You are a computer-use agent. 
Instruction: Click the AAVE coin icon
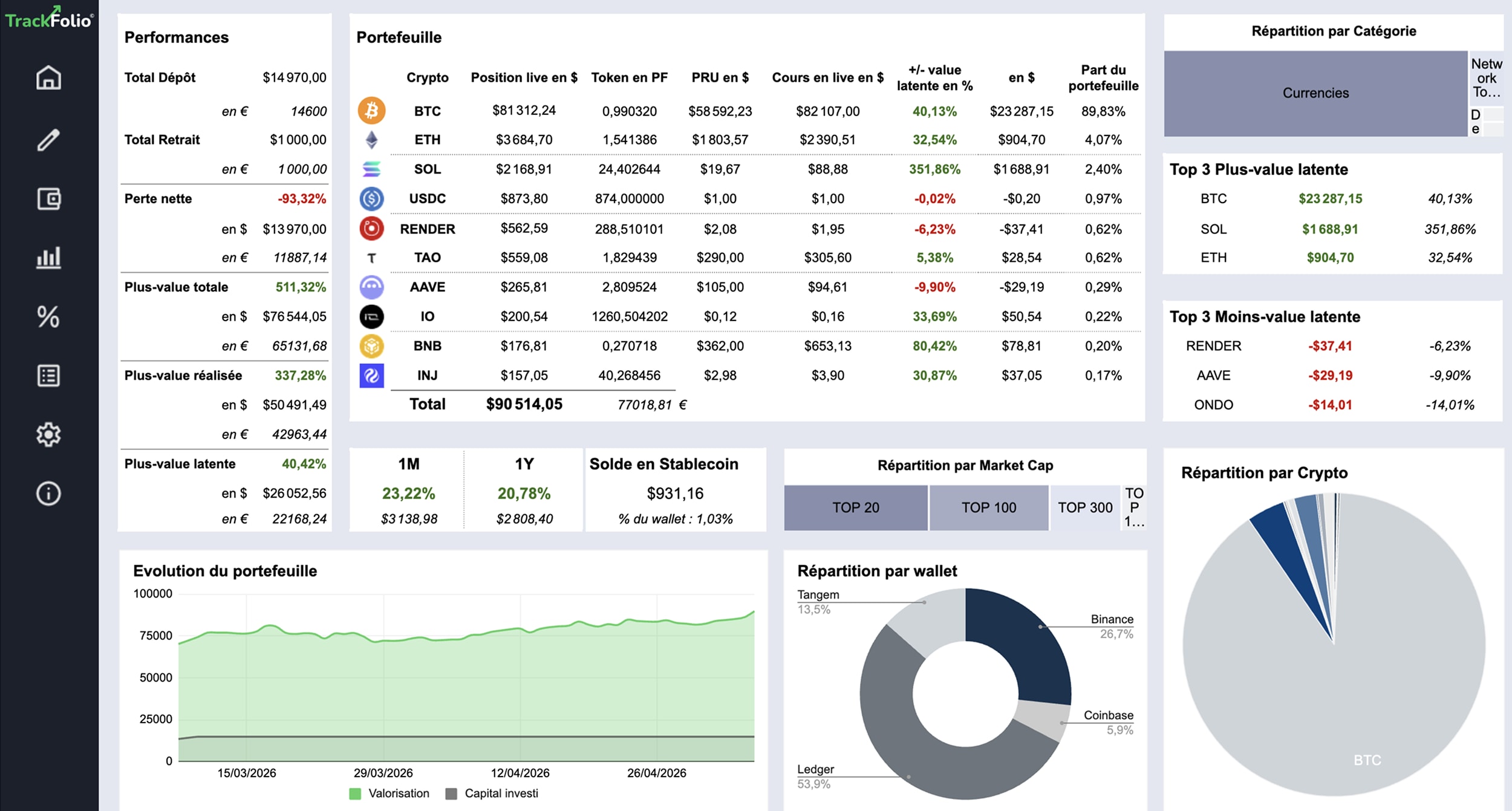[371, 287]
